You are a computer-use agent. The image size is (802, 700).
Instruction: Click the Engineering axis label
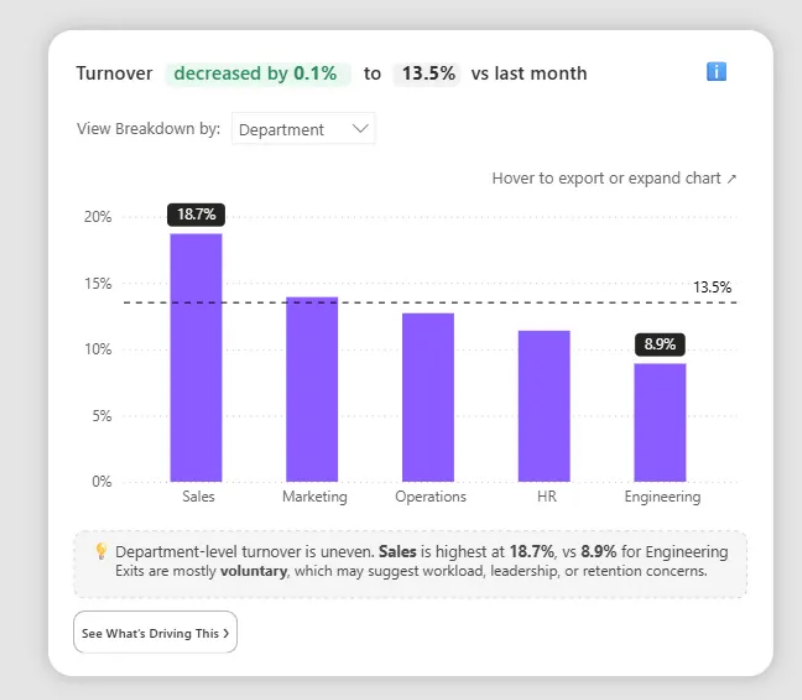662,496
